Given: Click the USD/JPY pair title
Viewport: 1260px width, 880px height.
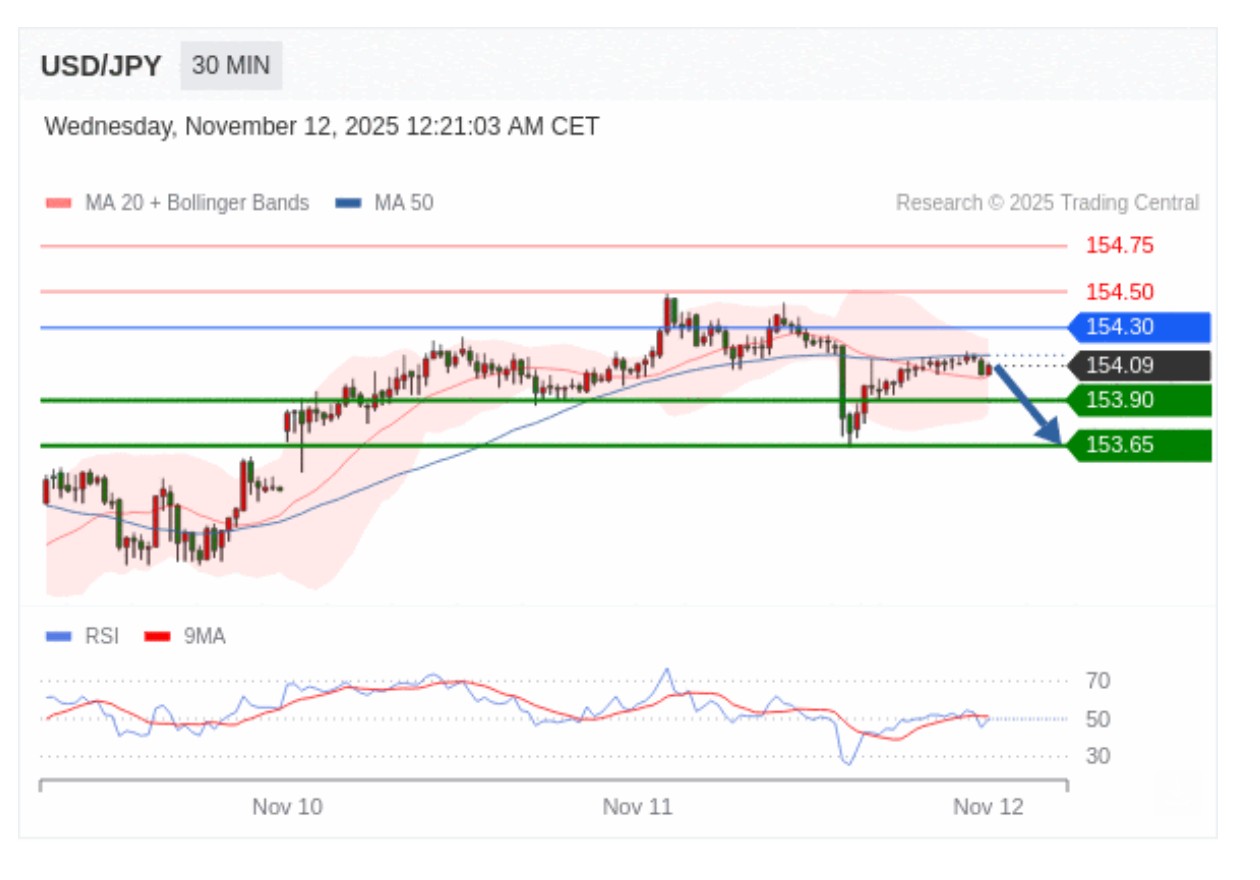Looking at the screenshot, I should tap(101, 66).
